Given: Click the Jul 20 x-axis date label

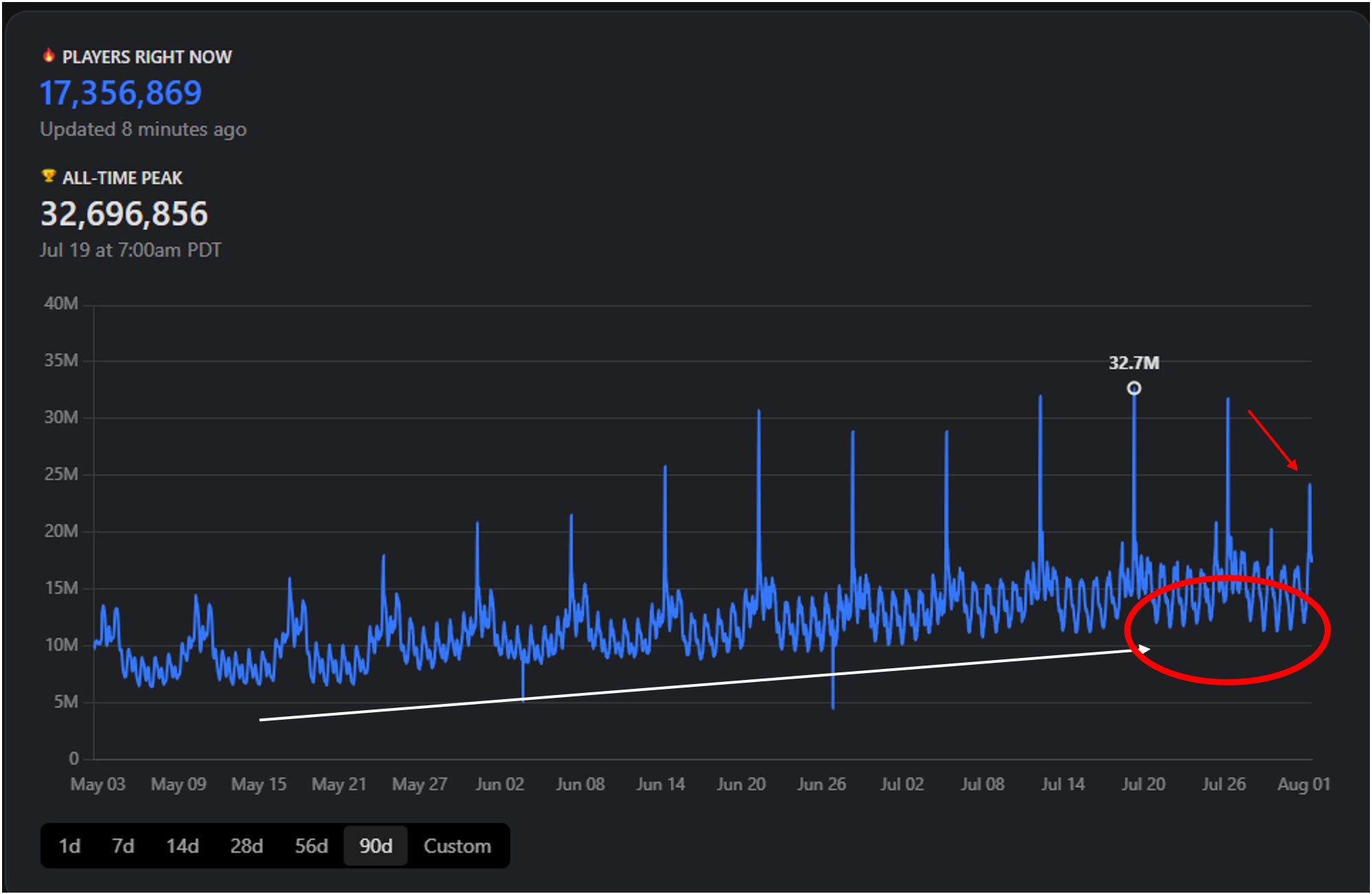Looking at the screenshot, I should pyautogui.click(x=1143, y=784).
